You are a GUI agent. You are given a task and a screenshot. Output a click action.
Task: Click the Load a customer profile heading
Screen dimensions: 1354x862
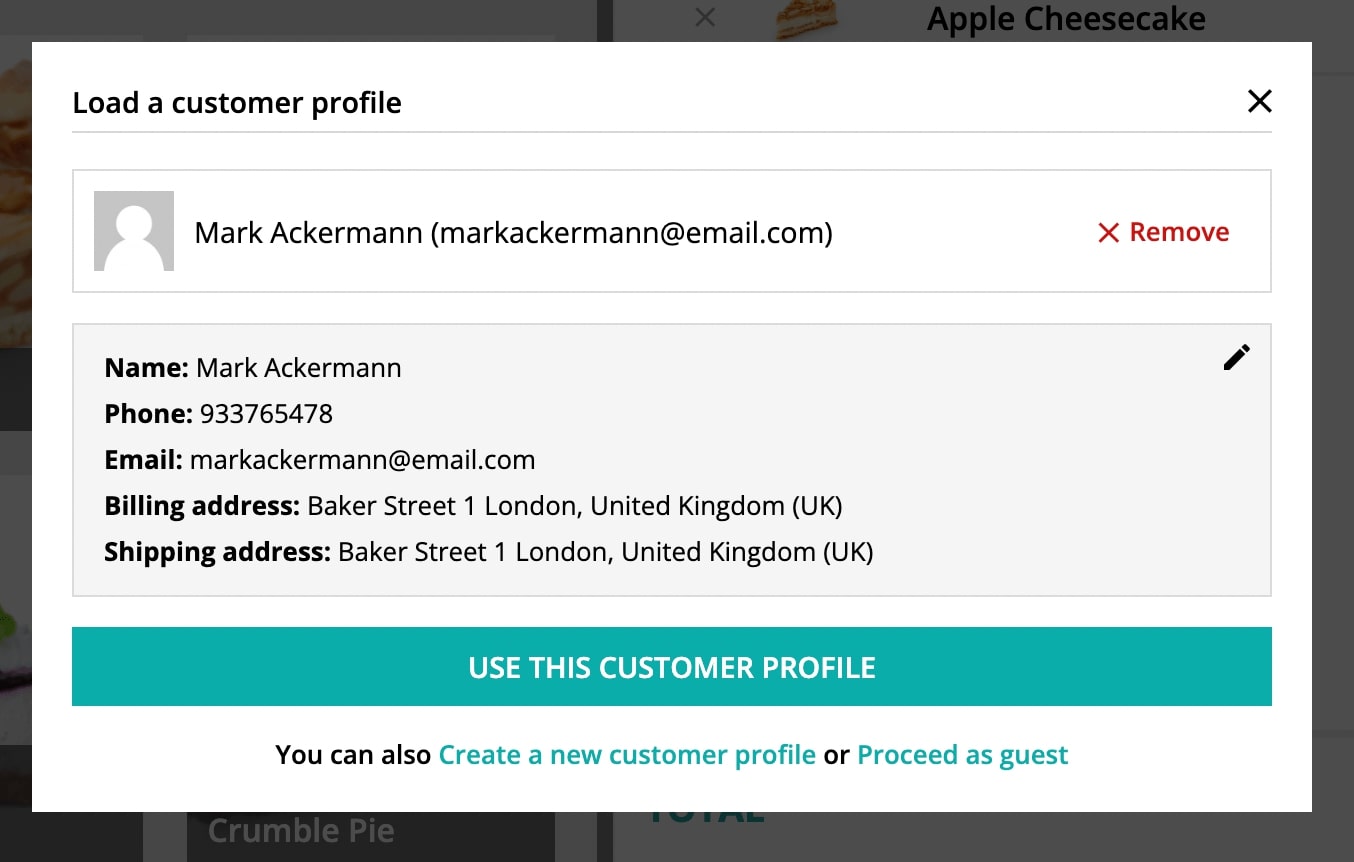tap(237, 103)
